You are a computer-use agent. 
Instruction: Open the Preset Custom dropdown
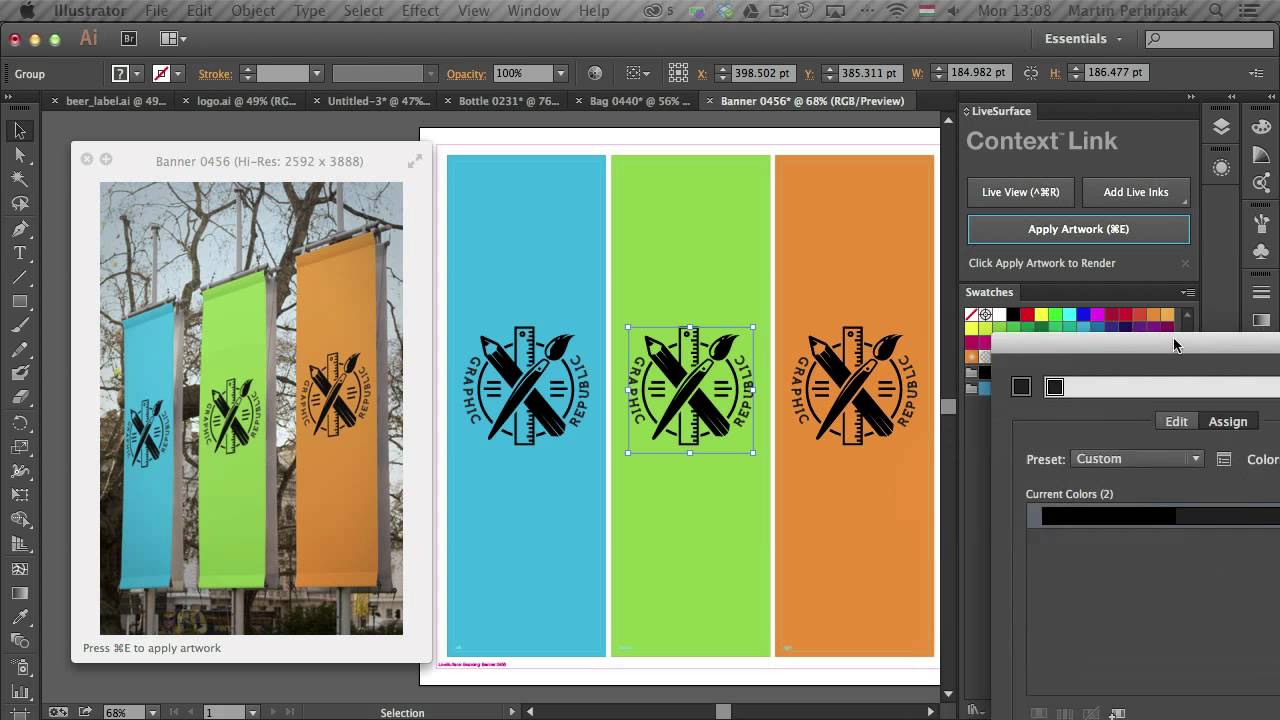point(1137,459)
